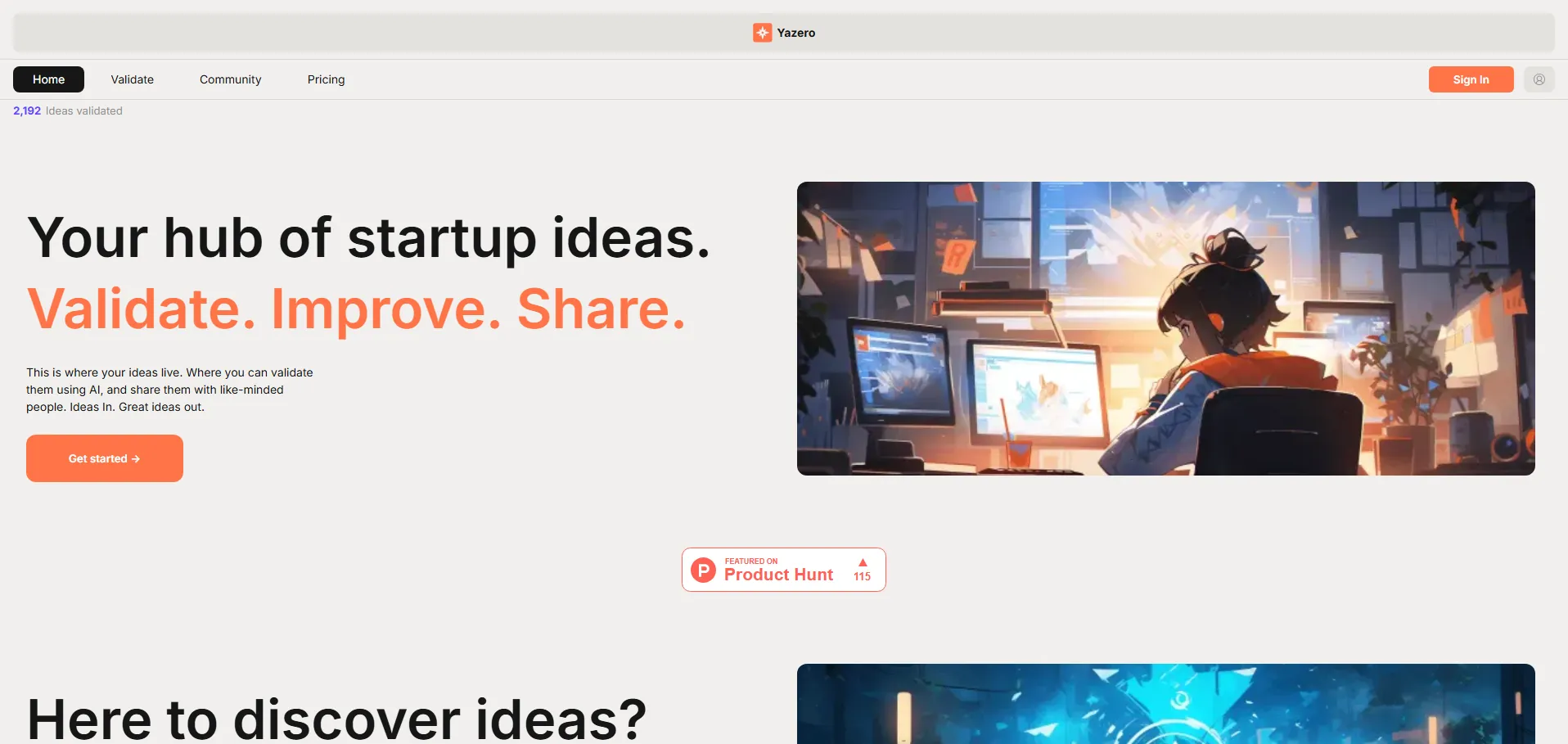Click the arrow on Get started
Screen dimensions: 1568x744
pyautogui.click(x=136, y=459)
